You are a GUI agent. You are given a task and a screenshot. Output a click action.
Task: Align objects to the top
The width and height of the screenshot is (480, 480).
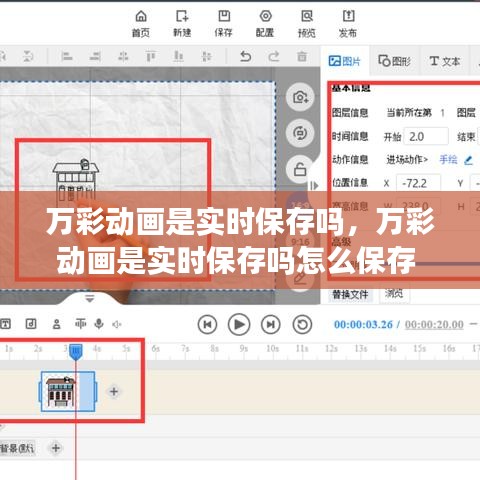(151, 56)
